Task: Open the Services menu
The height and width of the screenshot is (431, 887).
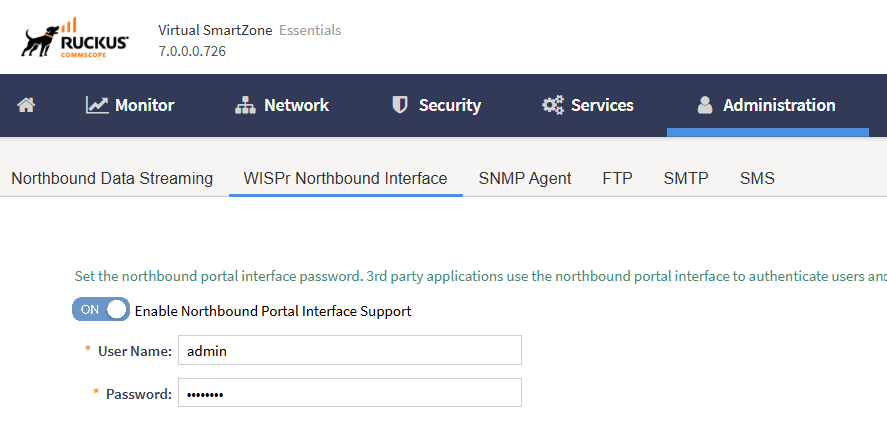Action: (x=588, y=105)
